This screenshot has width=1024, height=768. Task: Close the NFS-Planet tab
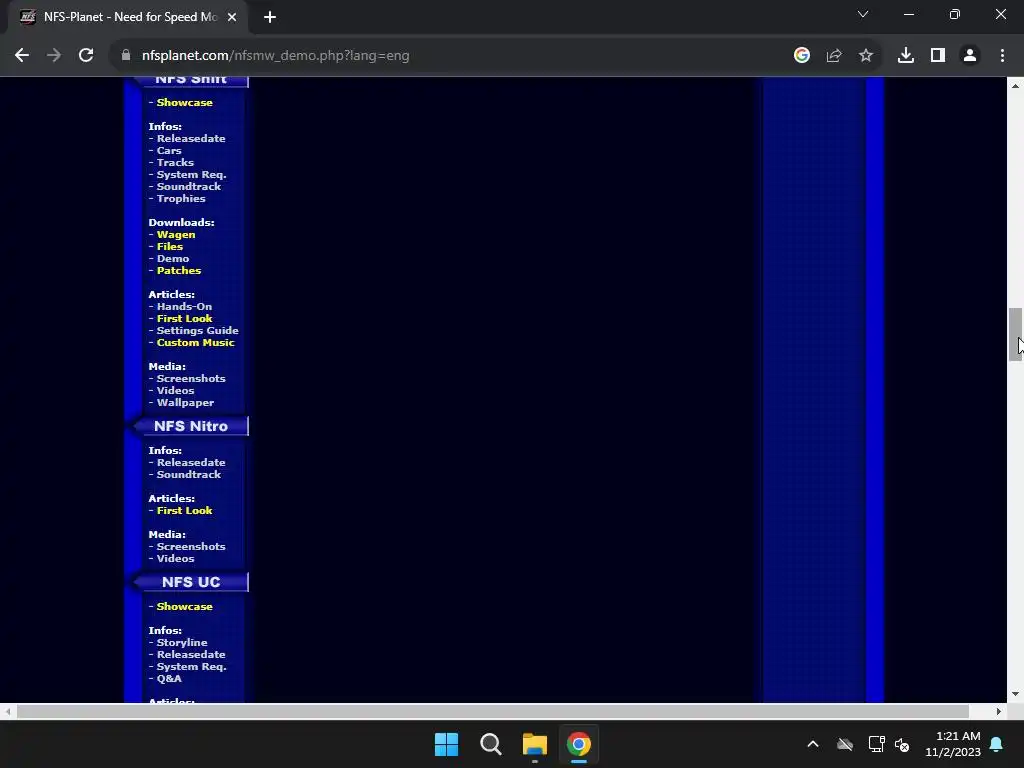pos(232,17)
